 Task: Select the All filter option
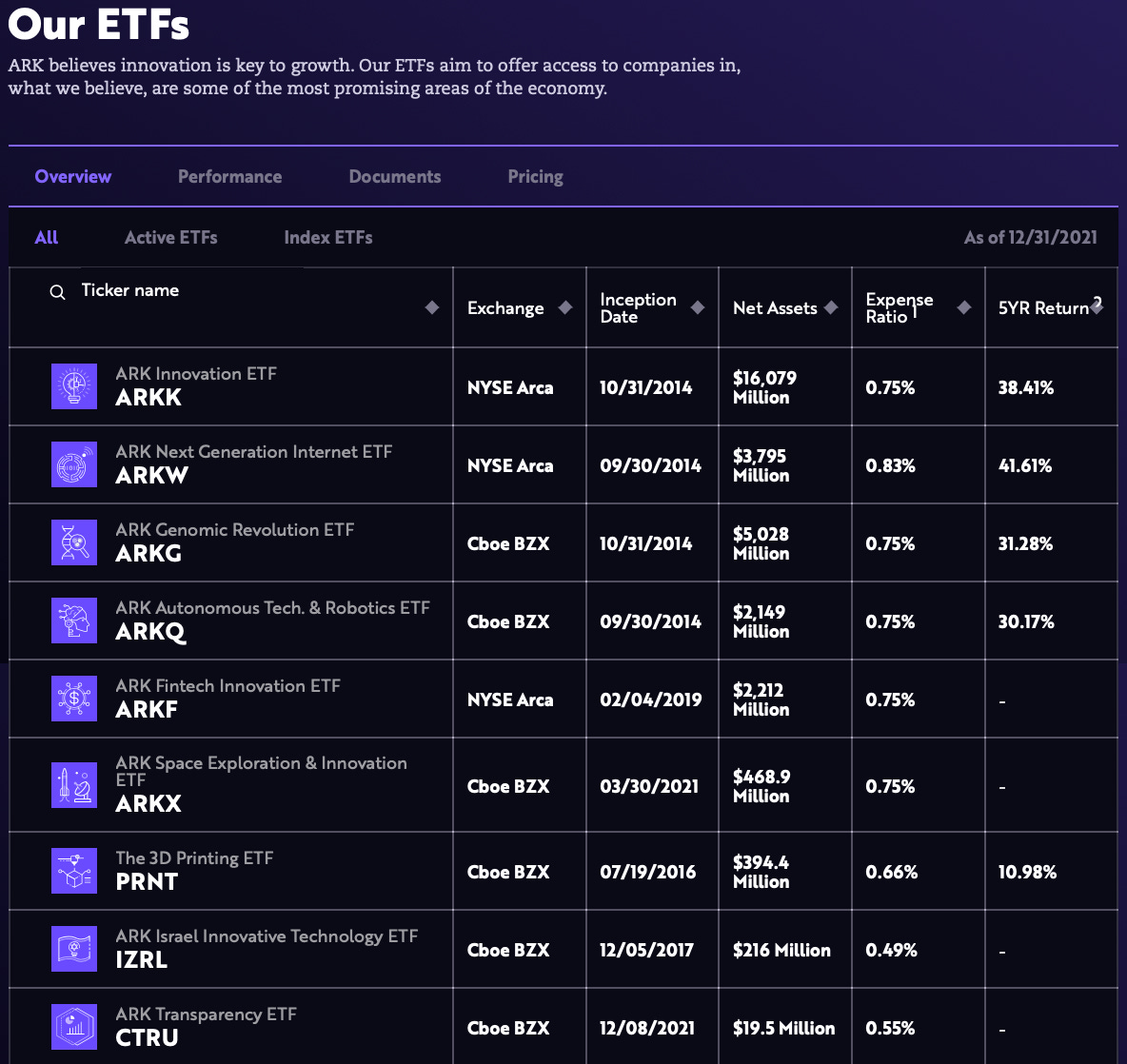pos(46,237)
